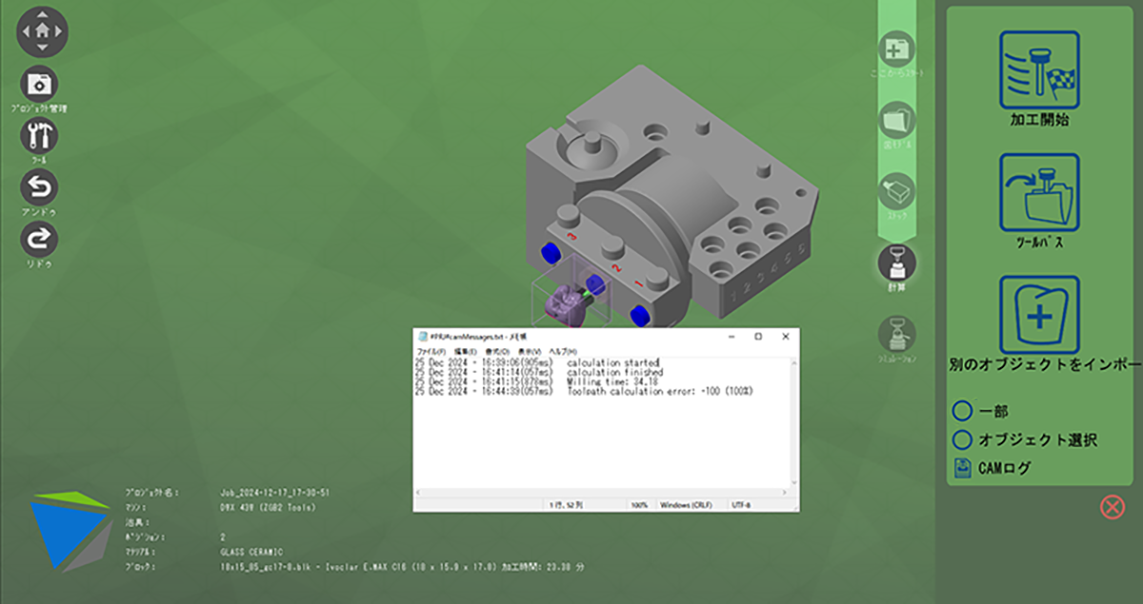1143x604 pixels.
Task: Click the Undo (アンドゥ) arrow icon
Action: 39,188
